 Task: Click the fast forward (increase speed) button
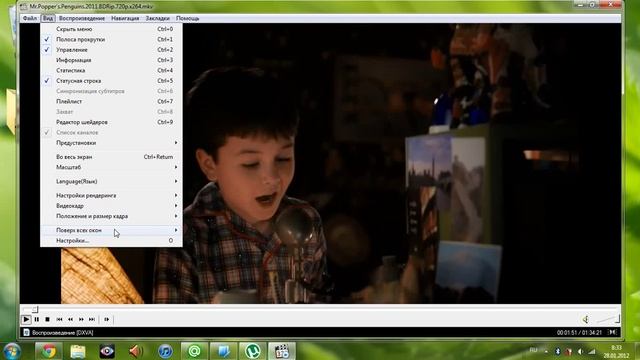[81, 319]
